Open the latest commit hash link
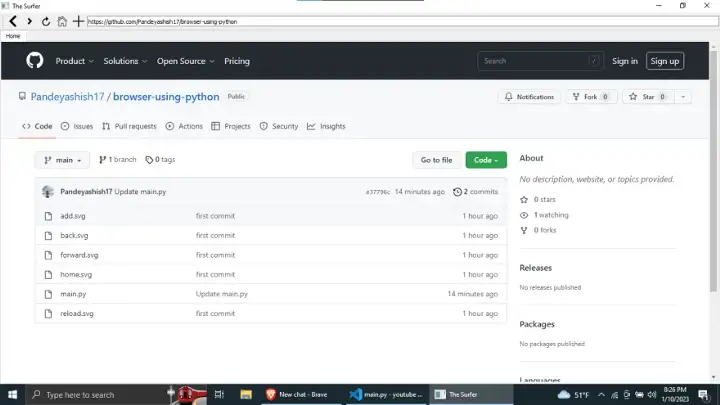The width and height of the screenshot is (720, 405). tap(377, 192)
